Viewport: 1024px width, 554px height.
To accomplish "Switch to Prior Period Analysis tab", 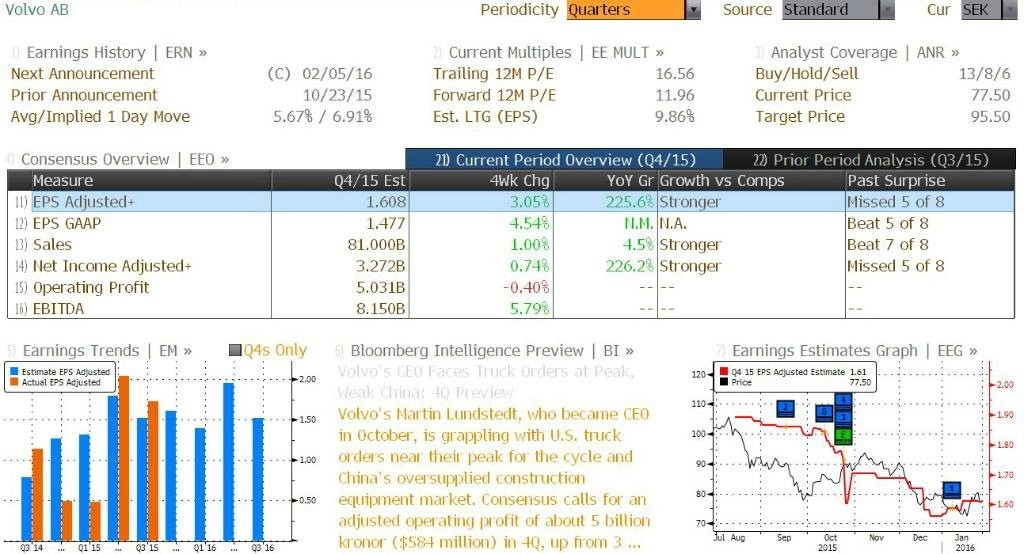I will [870, 159].
